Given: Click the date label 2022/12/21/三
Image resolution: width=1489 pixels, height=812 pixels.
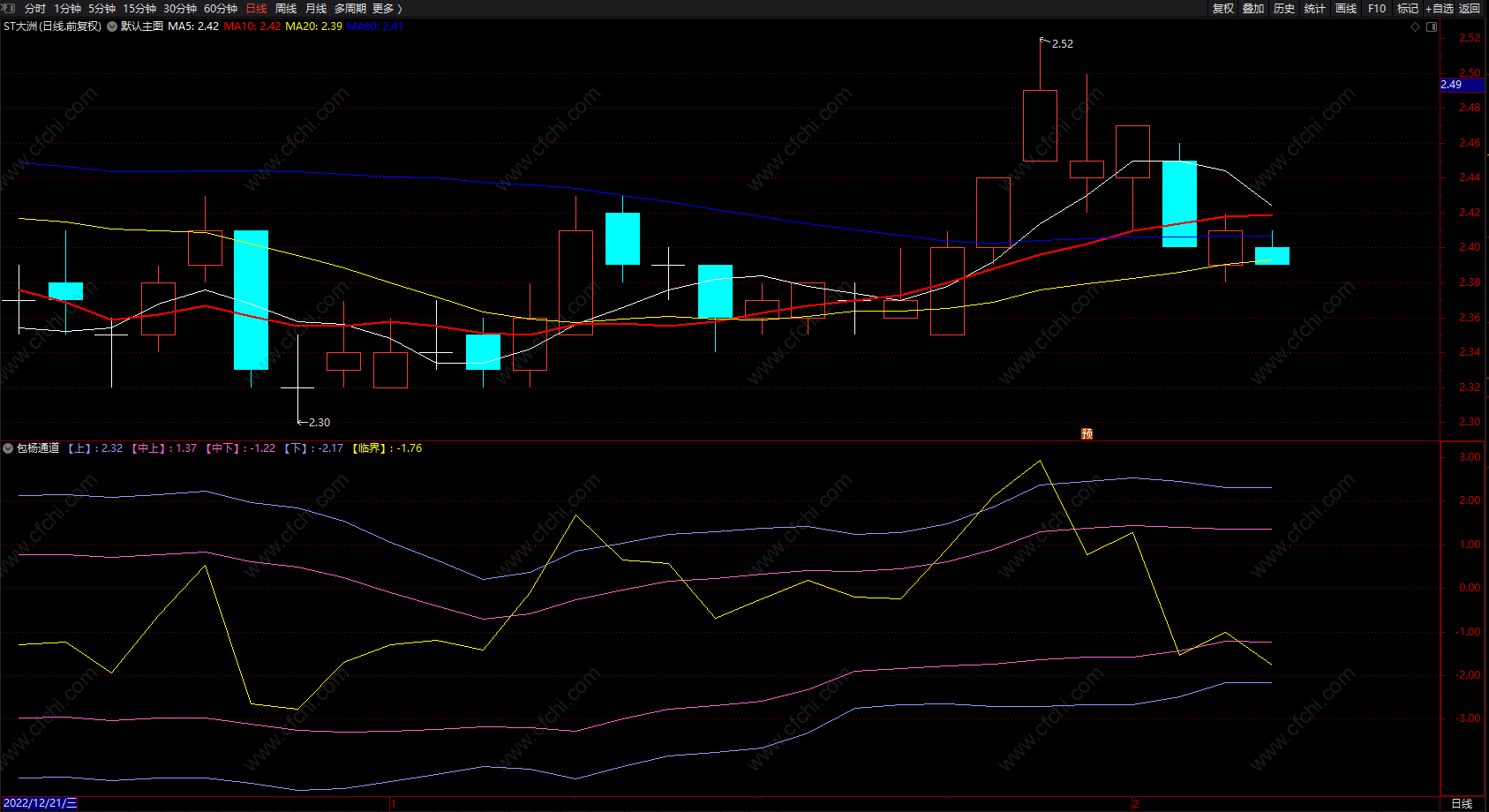Looking at the screenshot, I should (x=40, y=803).
